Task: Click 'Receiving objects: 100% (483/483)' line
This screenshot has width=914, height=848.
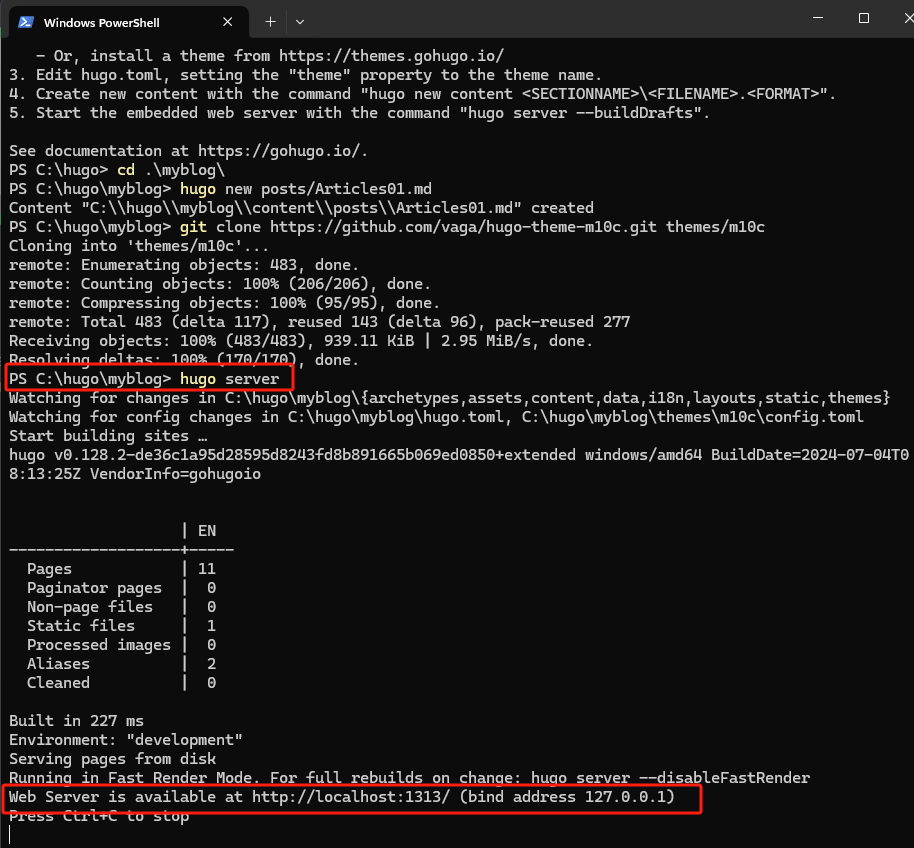Action: point(301,341)
